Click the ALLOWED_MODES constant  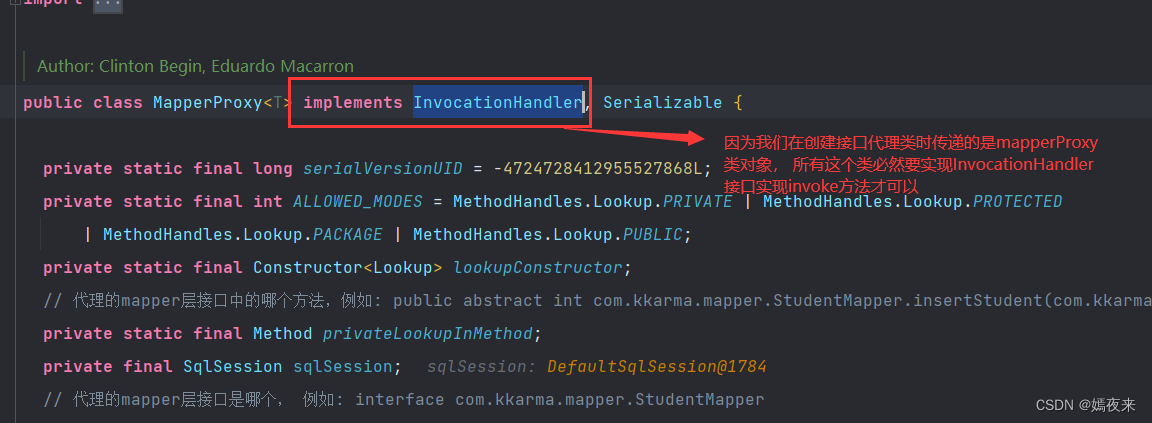[358, 201]
